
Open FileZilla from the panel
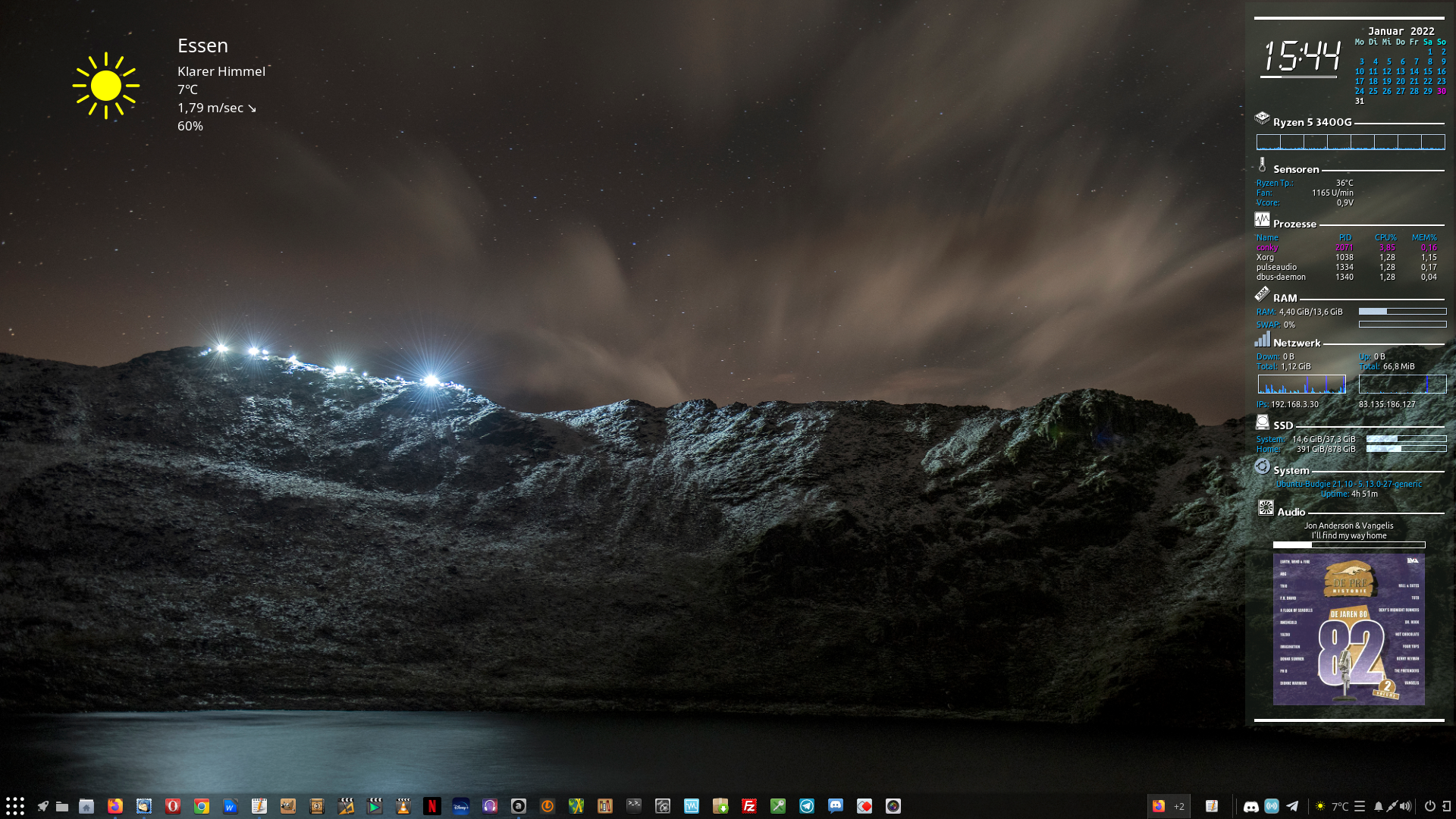click(749, 806)
